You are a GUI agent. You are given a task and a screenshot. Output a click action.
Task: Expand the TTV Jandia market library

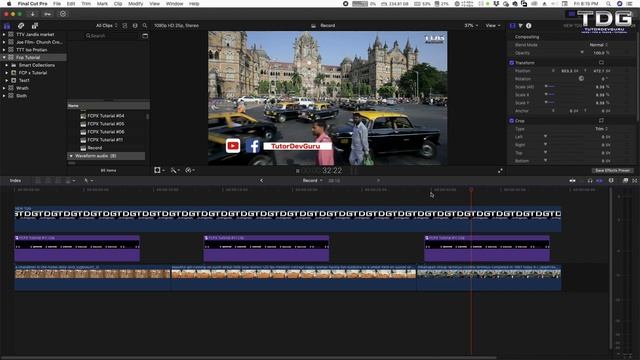click(4, 35)
